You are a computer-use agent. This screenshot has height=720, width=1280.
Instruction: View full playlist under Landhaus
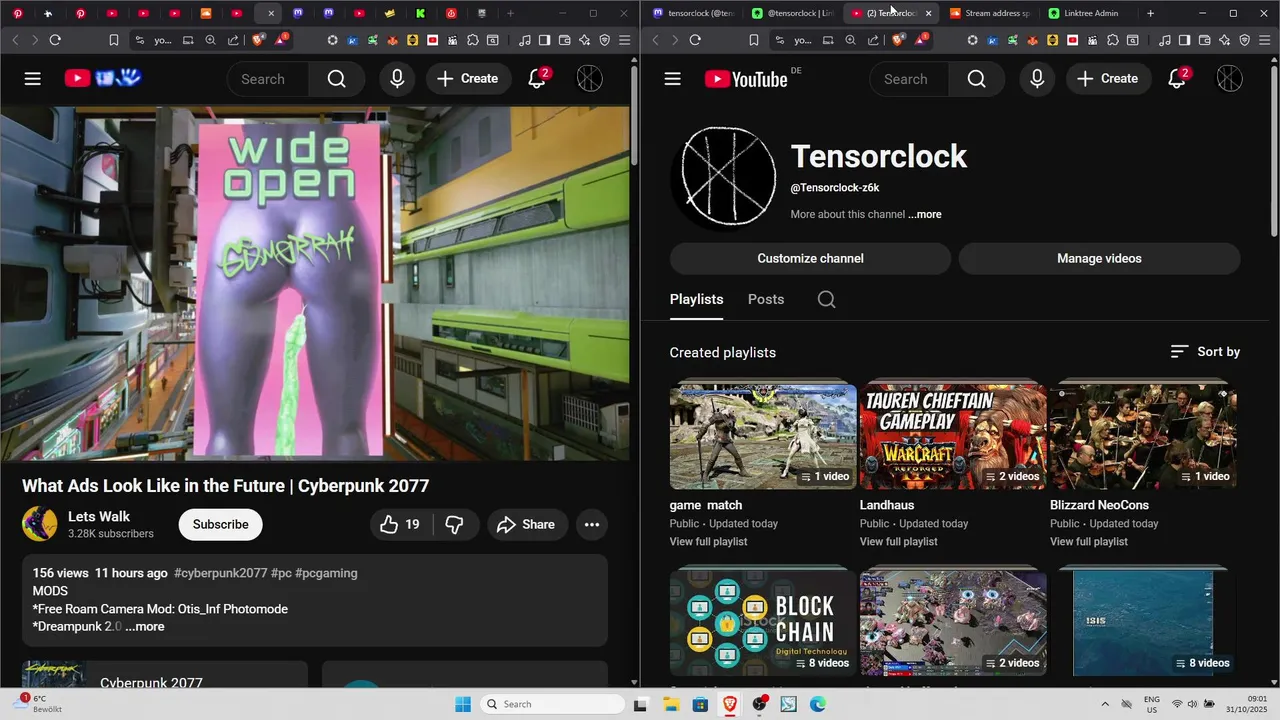898,542
